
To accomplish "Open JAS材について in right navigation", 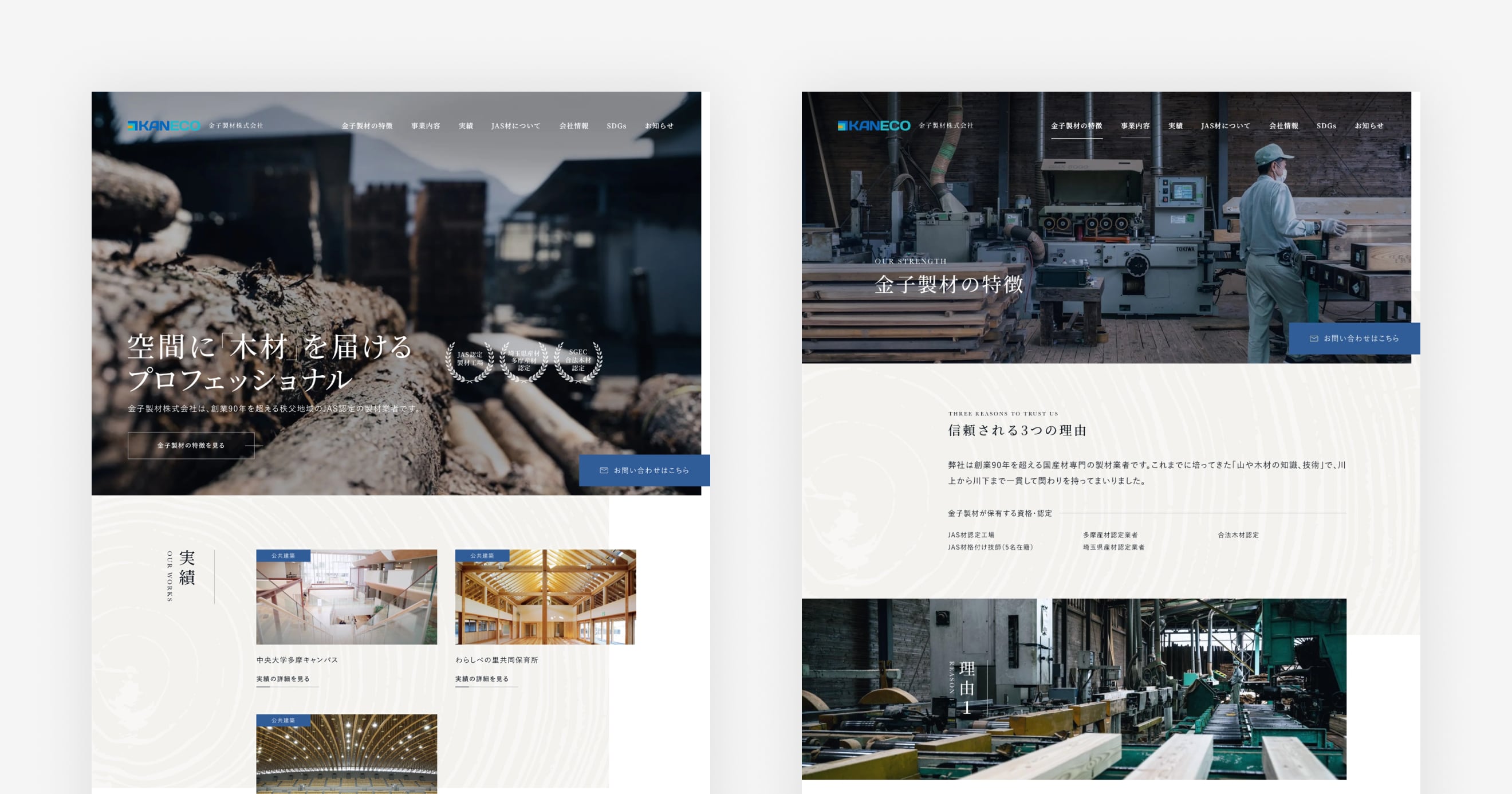I will [1225, 125].
